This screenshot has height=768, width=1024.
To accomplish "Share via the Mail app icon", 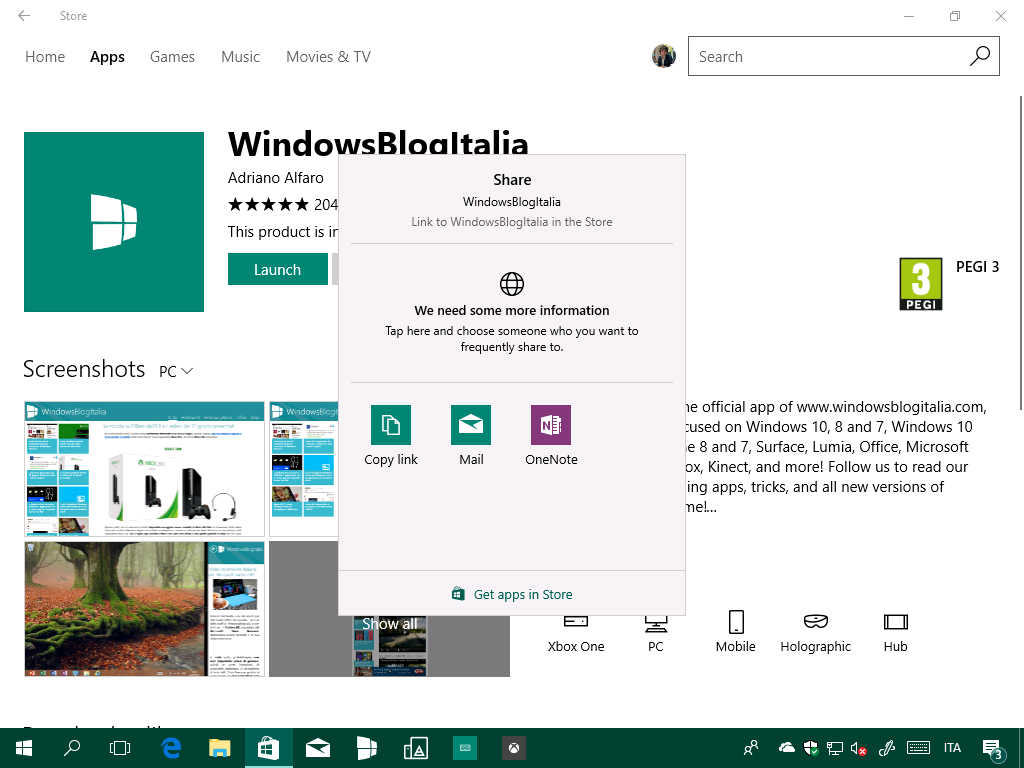I will pyautogui.click(x=471, y=424).
